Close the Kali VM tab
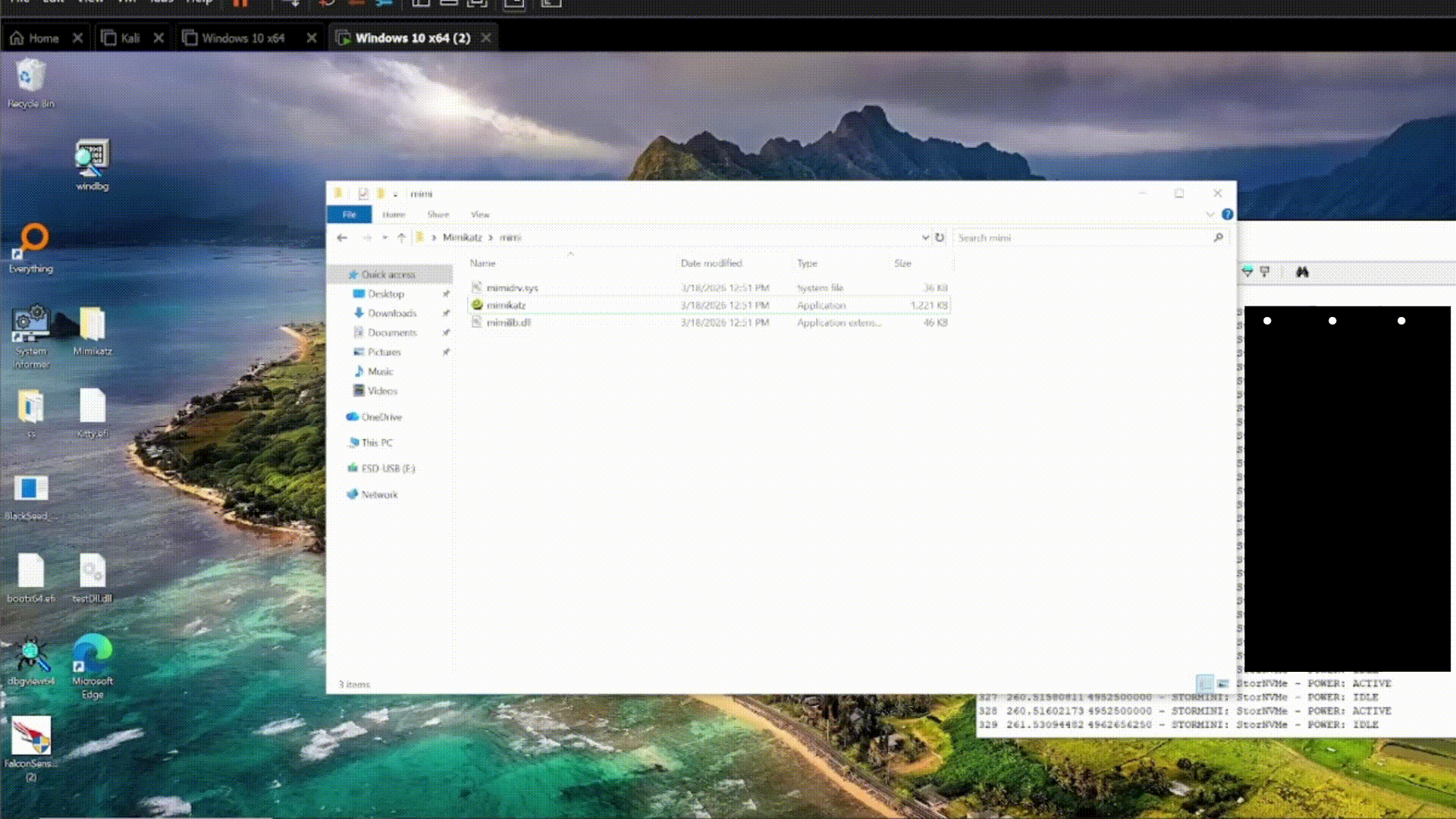Screen dimensions: 1456x819 point(158,38)
